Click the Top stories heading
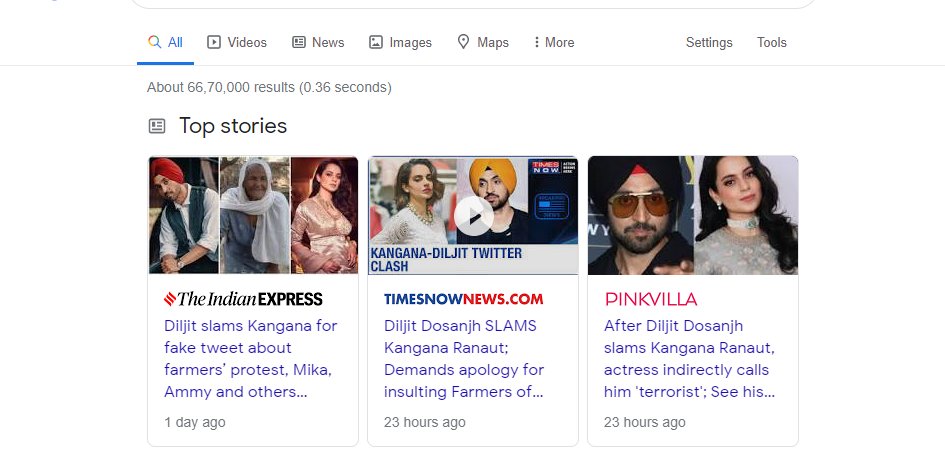Viewport: 945px width, 457px height. pos(233,126)
